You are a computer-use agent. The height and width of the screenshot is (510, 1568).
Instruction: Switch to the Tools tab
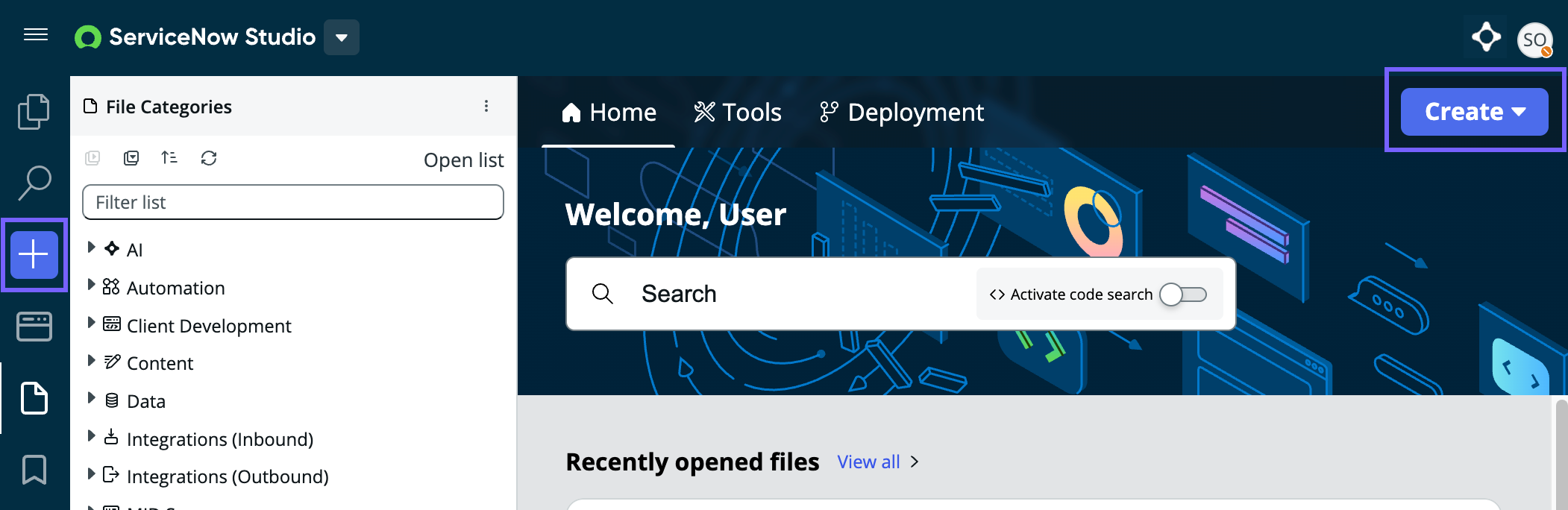tap(738, 112)
